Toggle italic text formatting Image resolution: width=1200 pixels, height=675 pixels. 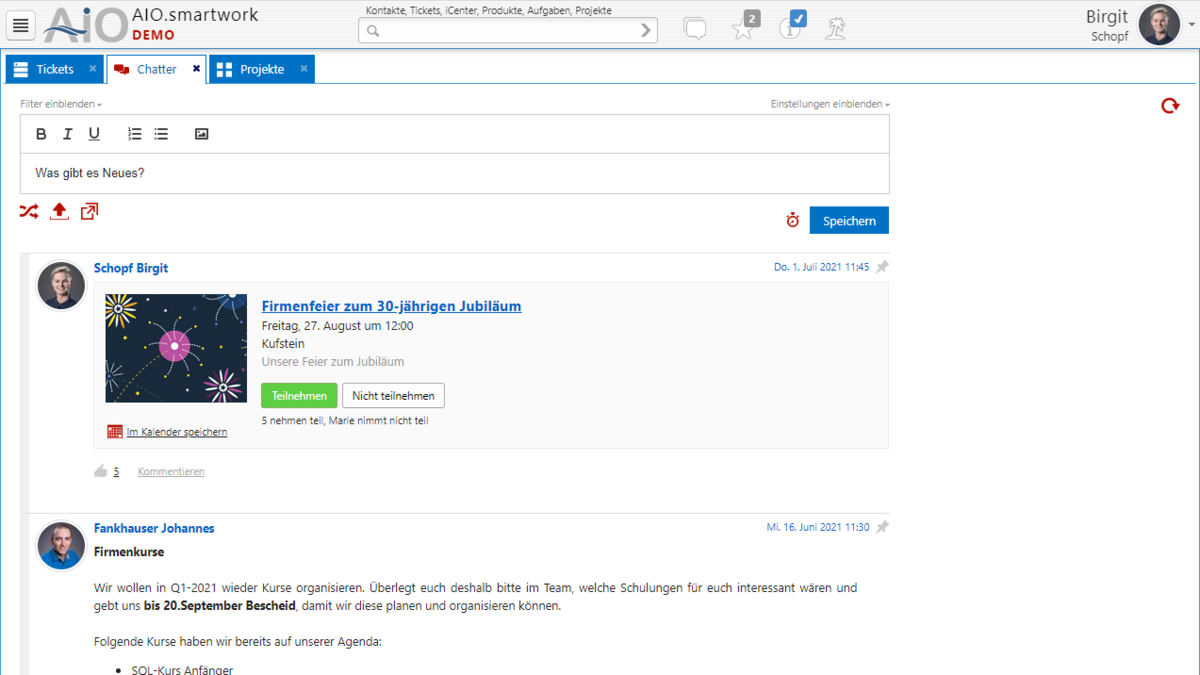pyautogui.click(x=67, y=134)
